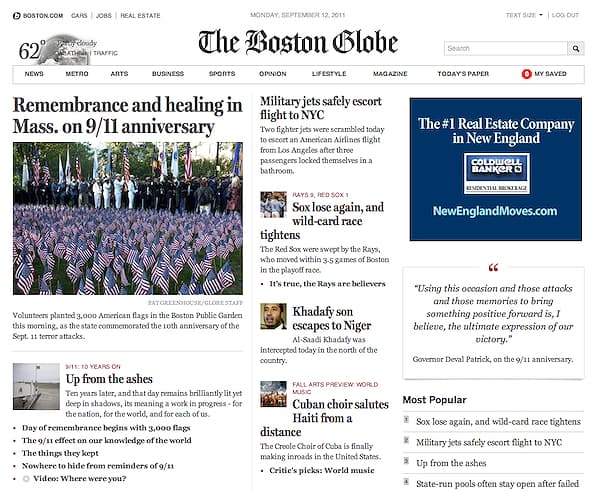The width and height of the screenshot is (600, 491).
Task: Go to the Arts section
Action: coord(119,74)
